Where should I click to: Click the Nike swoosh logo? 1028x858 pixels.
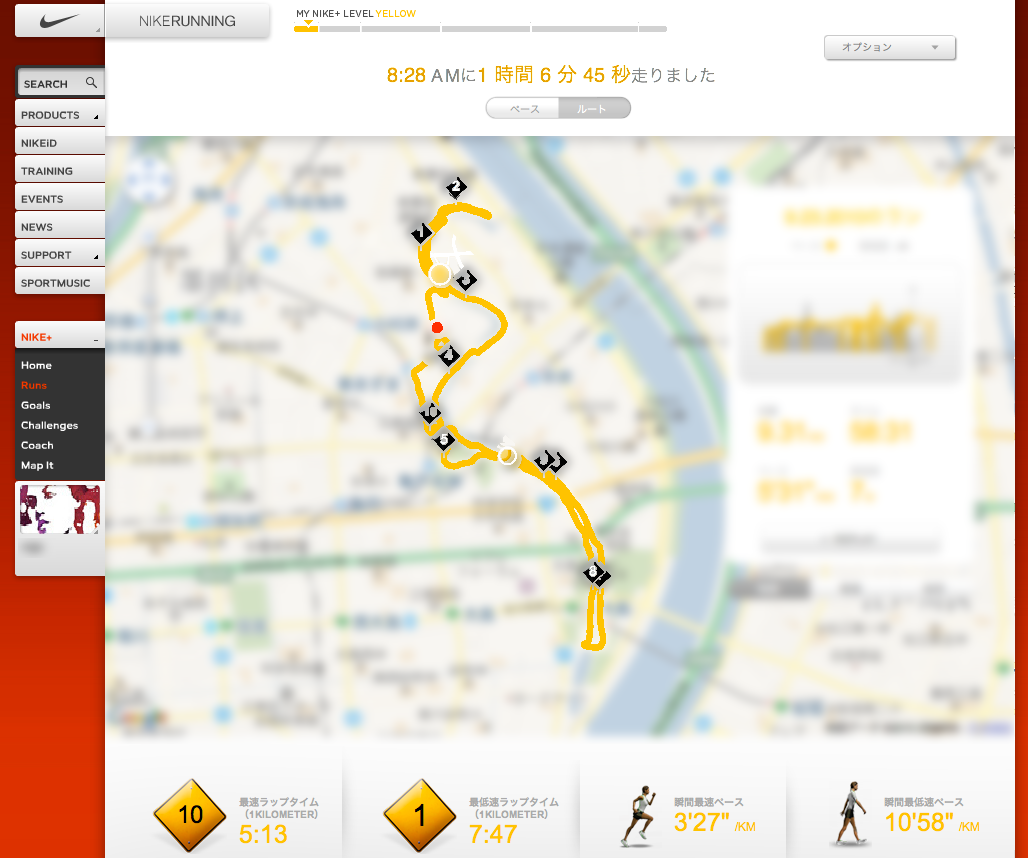click(58, 21)
